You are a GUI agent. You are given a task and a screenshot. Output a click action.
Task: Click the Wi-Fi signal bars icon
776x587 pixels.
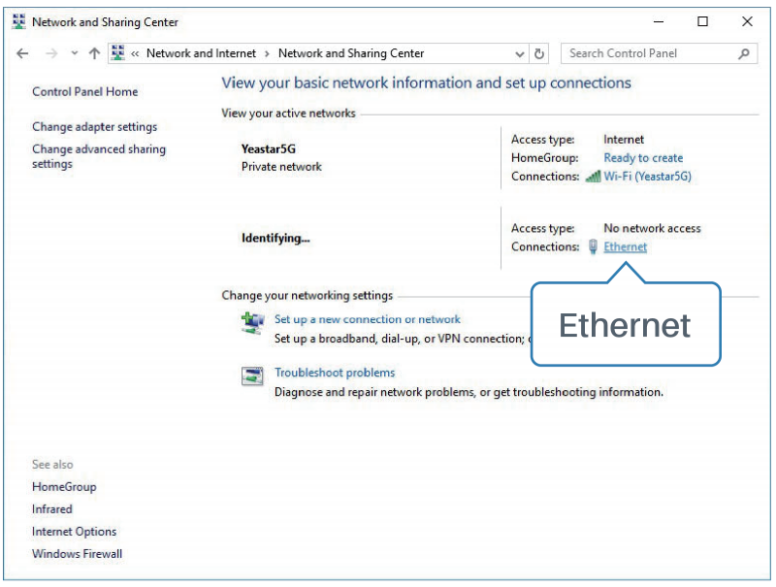click(x=593, y=176)
